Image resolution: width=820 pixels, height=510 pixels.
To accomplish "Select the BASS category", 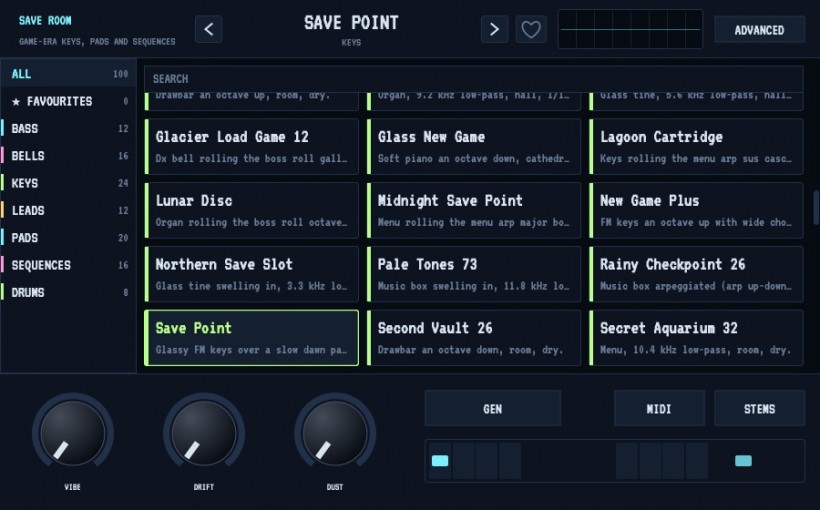I will click(x=69, y=128).
